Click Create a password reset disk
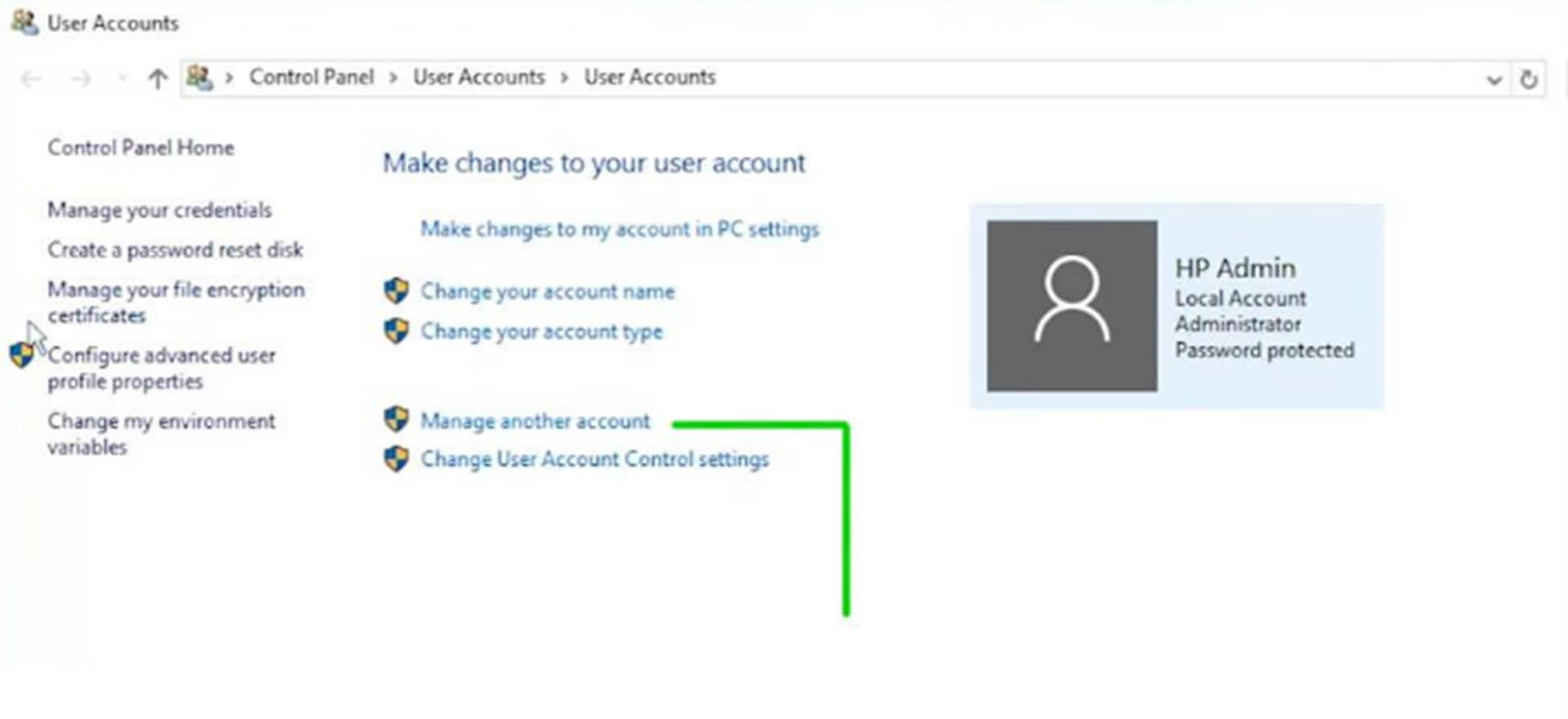 coord(175,250)
